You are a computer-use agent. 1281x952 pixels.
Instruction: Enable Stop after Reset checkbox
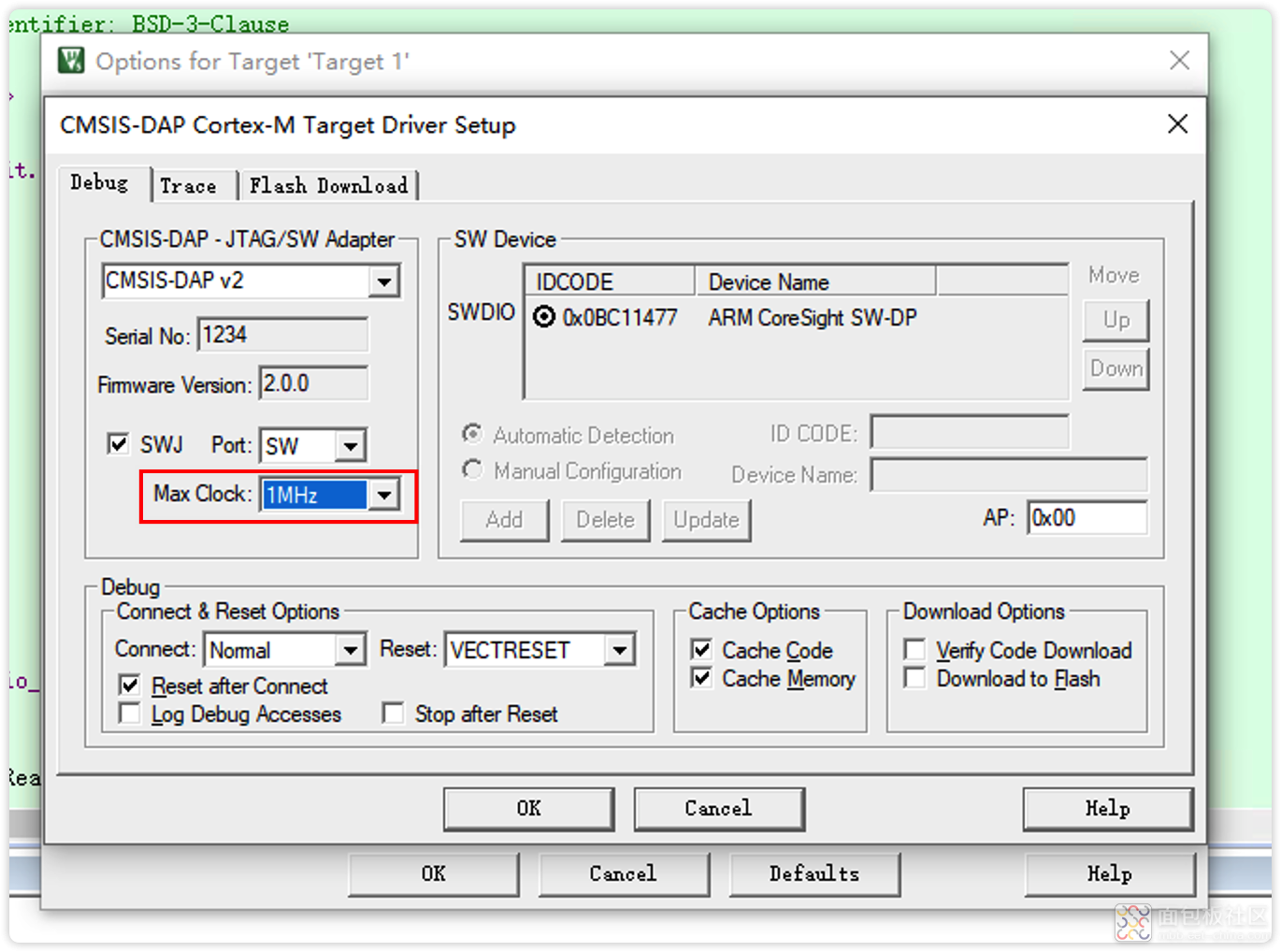pos(394,714)
